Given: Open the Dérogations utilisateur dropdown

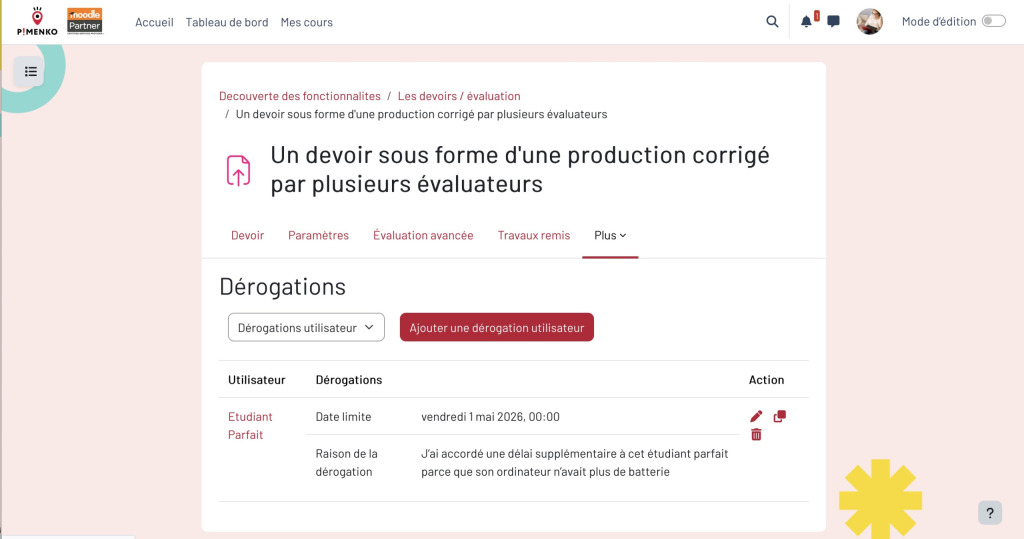Looking at the screenshot, I should pos(306,327).
